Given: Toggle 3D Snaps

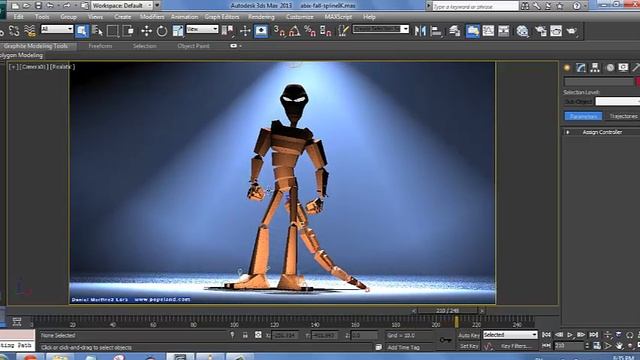Looking at the screenshot, I should pyautogui.click(x=279, y=31).
